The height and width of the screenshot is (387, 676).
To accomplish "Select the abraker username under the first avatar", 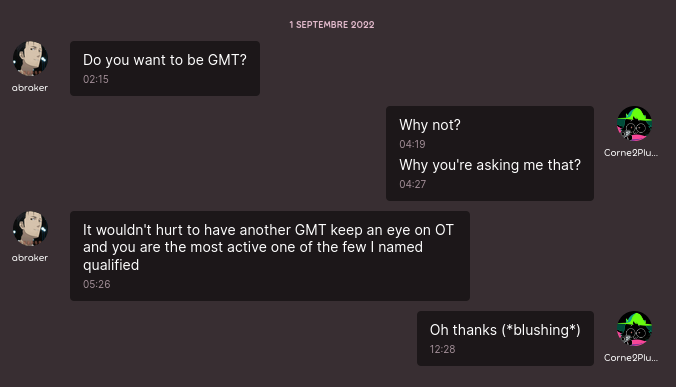I will [x=30, y=87].
